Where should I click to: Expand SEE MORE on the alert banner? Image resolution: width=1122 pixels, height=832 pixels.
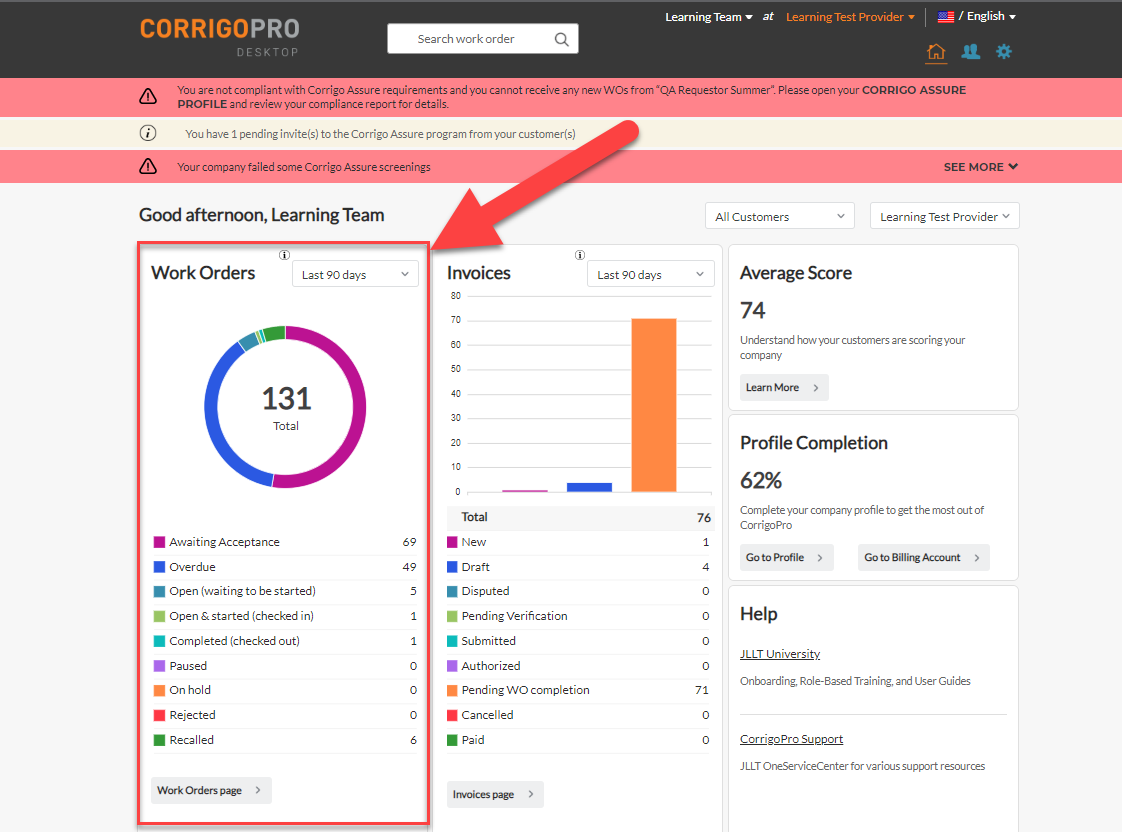(x=980, y=167)
